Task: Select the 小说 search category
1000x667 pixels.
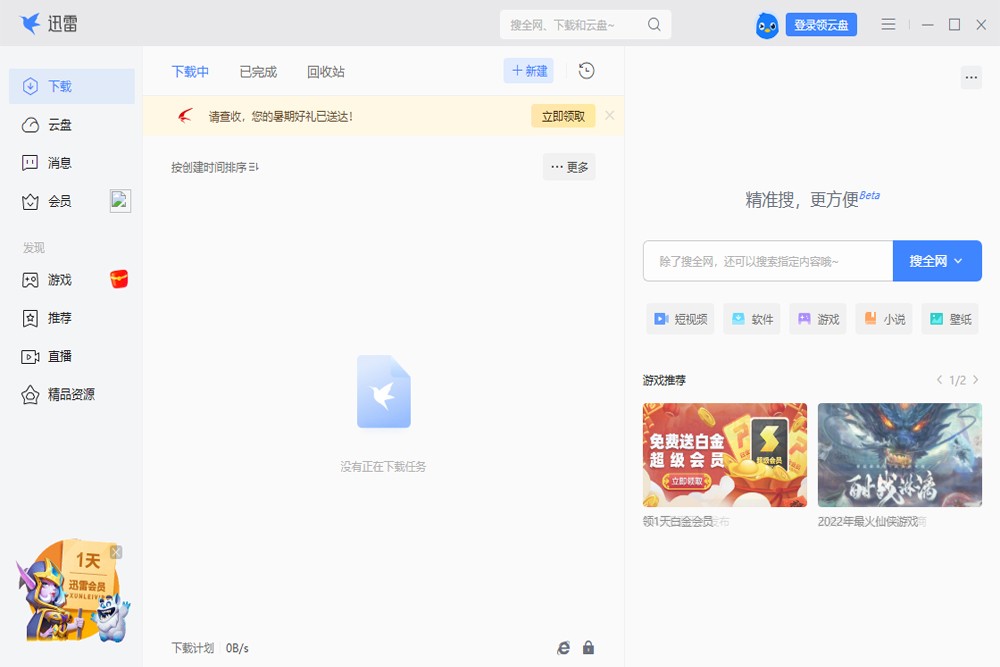Action: pos(884,319)
